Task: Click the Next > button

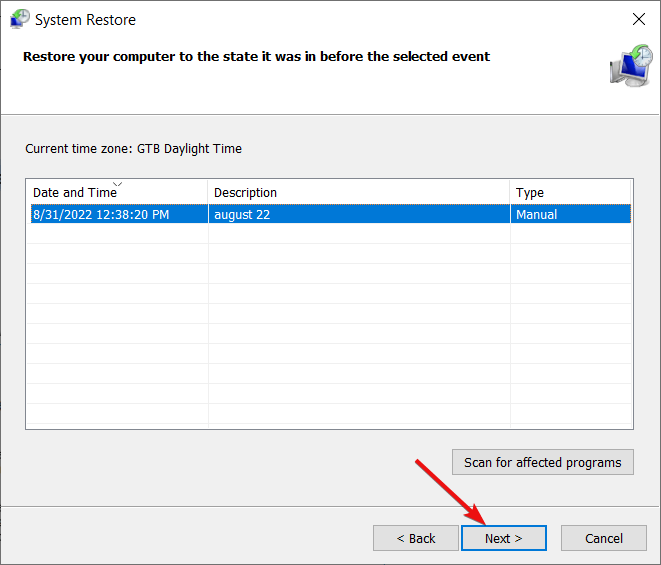Action: coord(504,538)
